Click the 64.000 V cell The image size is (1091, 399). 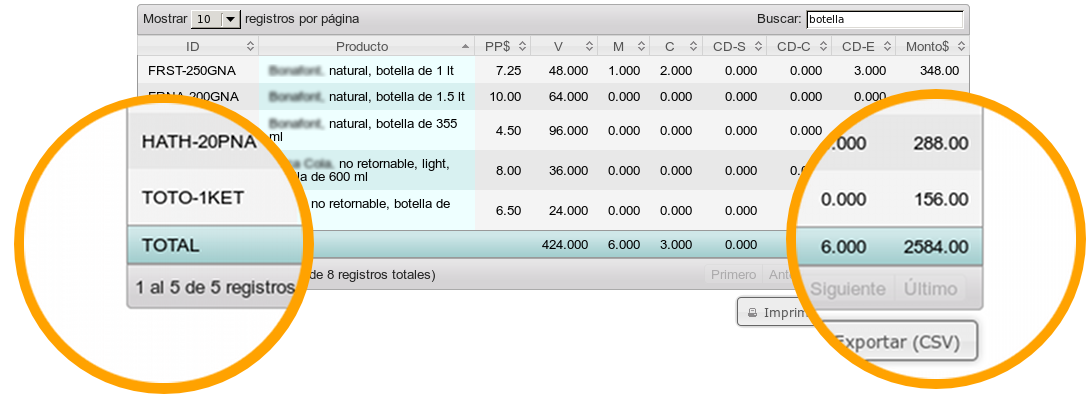click(568, 97)
